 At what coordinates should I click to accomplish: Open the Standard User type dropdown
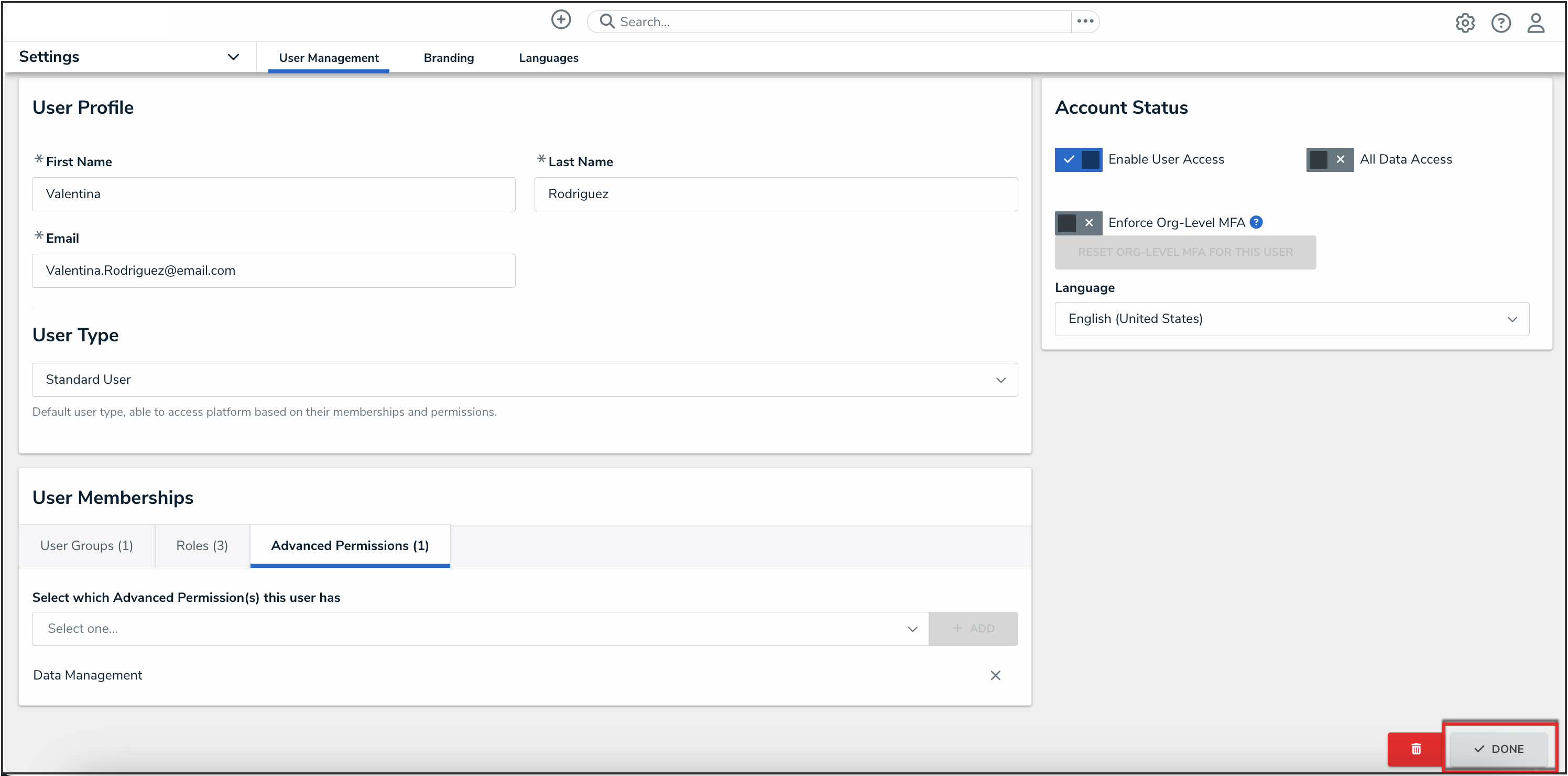(x=524, y=380)
